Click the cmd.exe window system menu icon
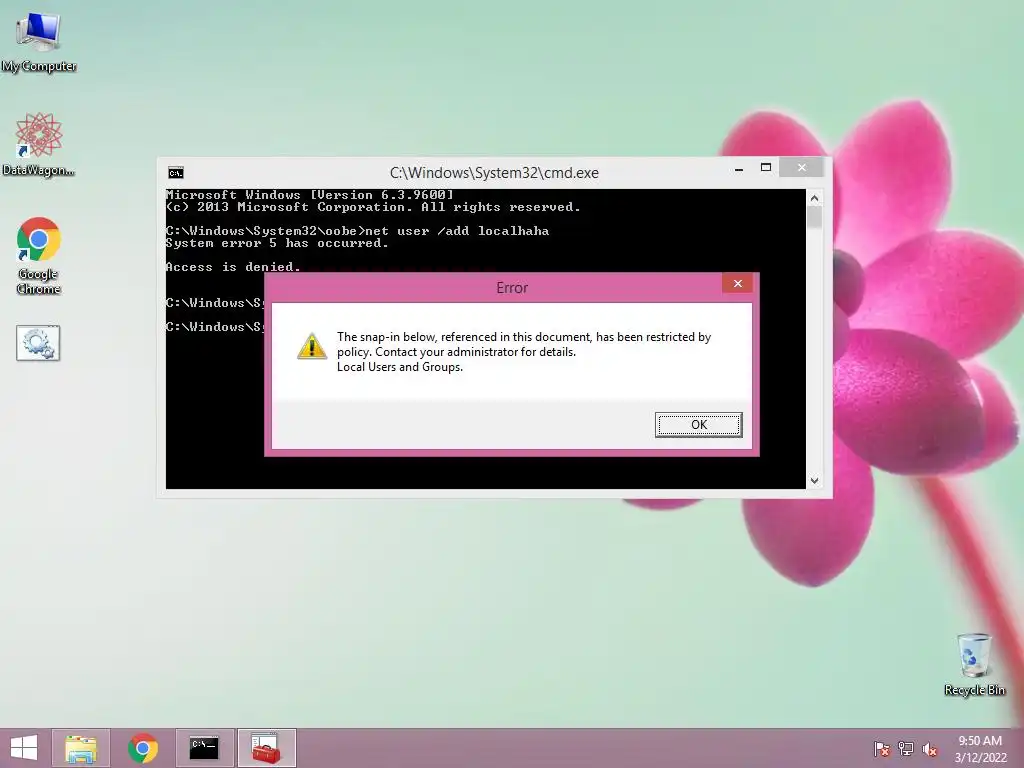This screenshot has width=1024, height=768. pyautogui.click(x=176, y=172)
